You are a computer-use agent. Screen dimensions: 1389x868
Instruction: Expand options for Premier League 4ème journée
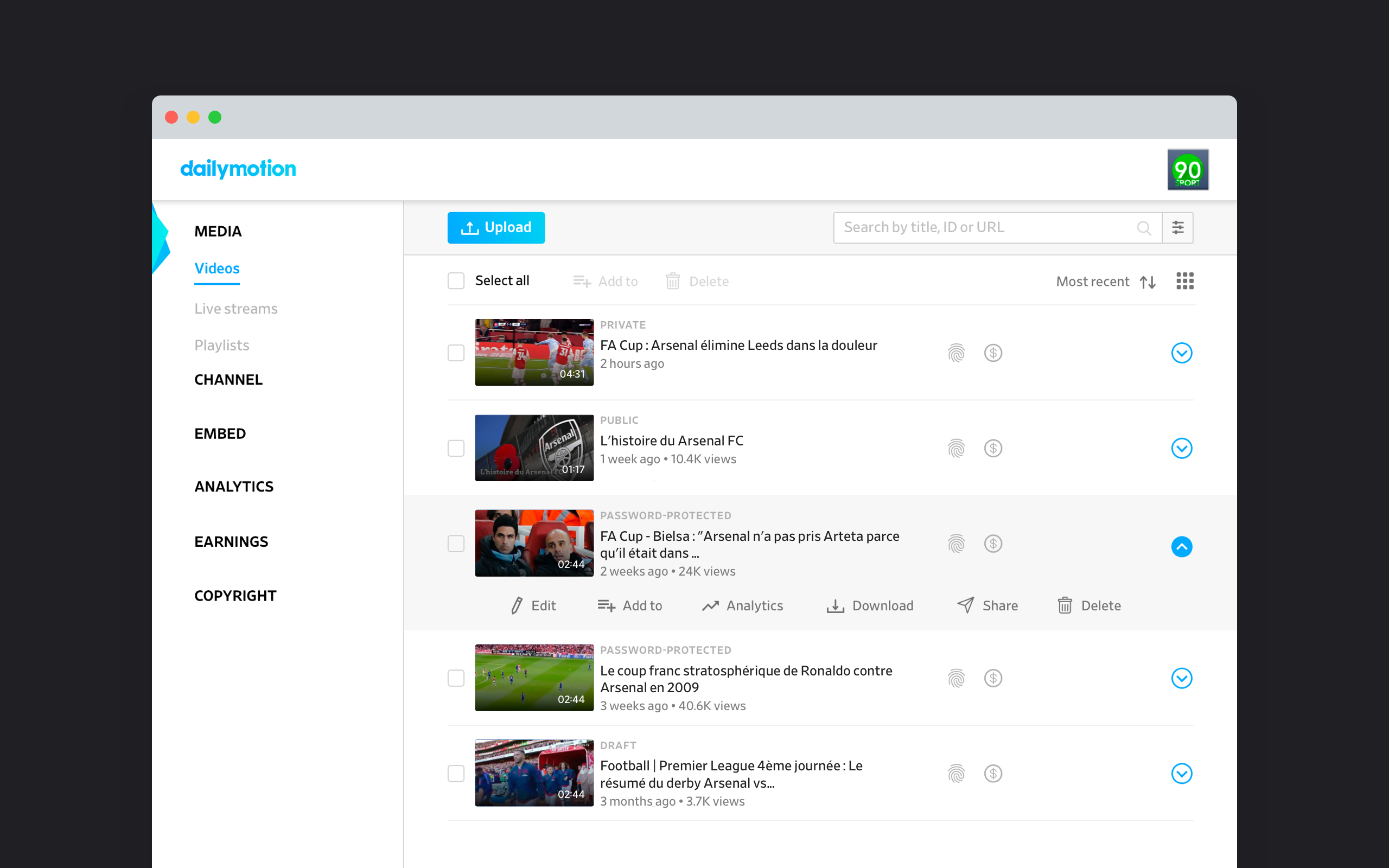[x=1181, y=773]
